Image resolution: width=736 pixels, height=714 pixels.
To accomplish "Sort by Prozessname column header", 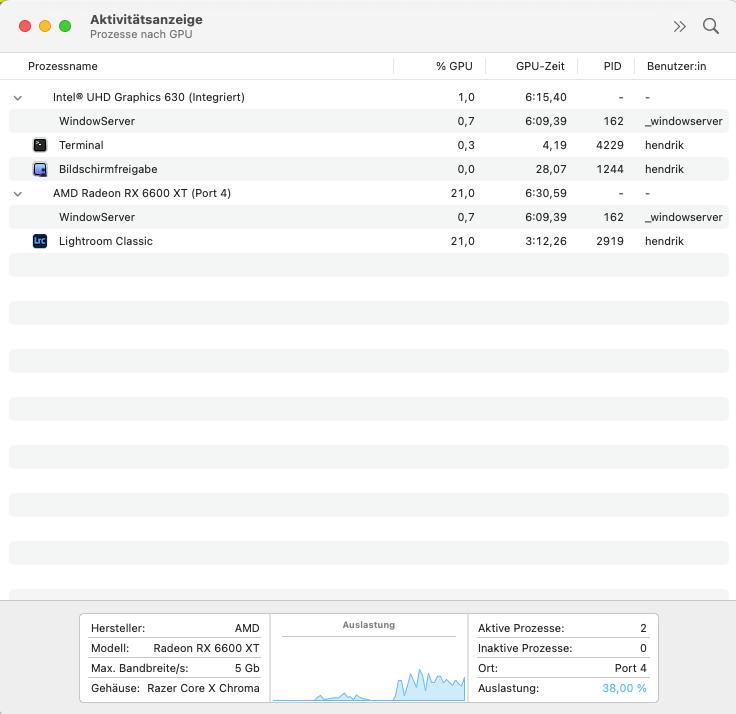I will tap(63, 66).
